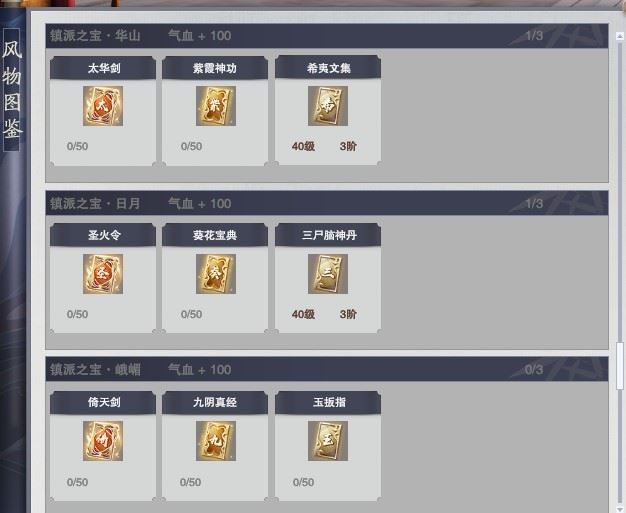Click the 镇派之宝·华山 section header
The width and height of the screenshot is (626, 513).
[x=327, y=36]
